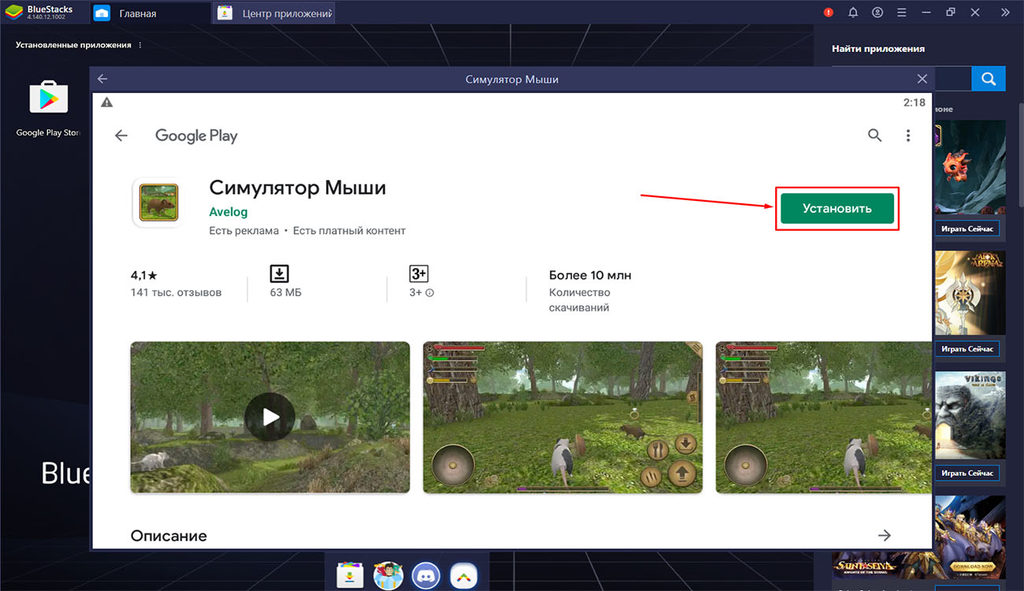This screenshot has width=1024, height=591.
Task: Click the popup title bar back arrow
Action: (103, 79)
